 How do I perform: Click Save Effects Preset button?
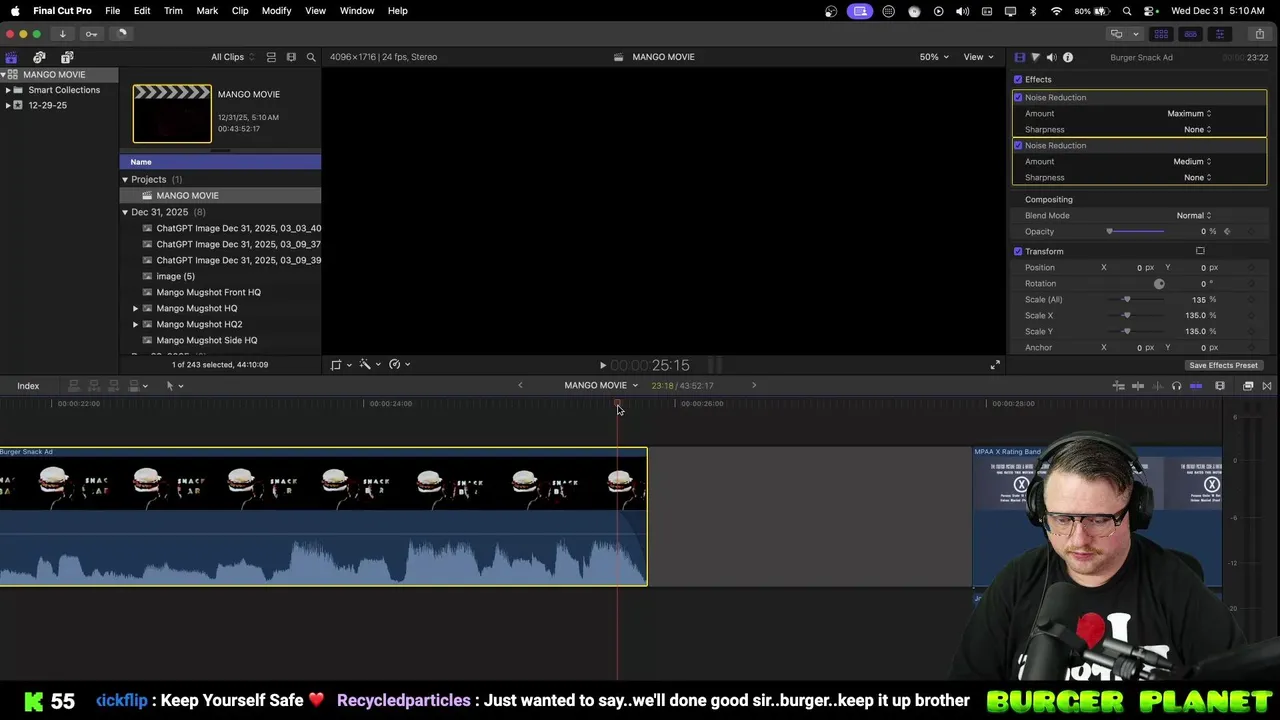click(x=1223, y=365)
